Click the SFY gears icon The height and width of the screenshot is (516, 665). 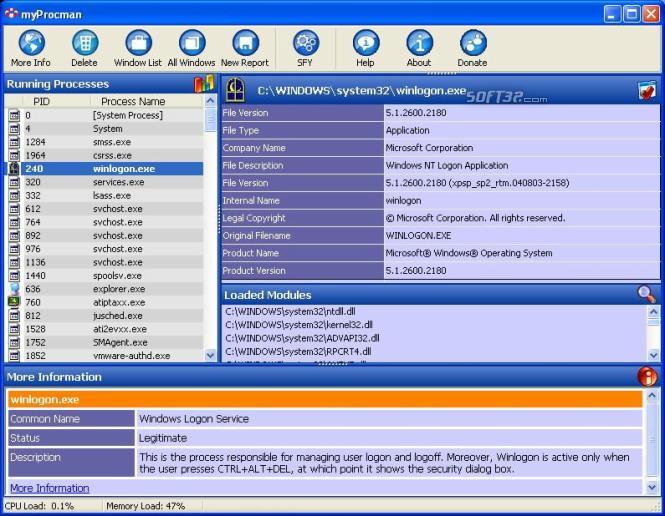pyautogui.click(x=305, y=43)
